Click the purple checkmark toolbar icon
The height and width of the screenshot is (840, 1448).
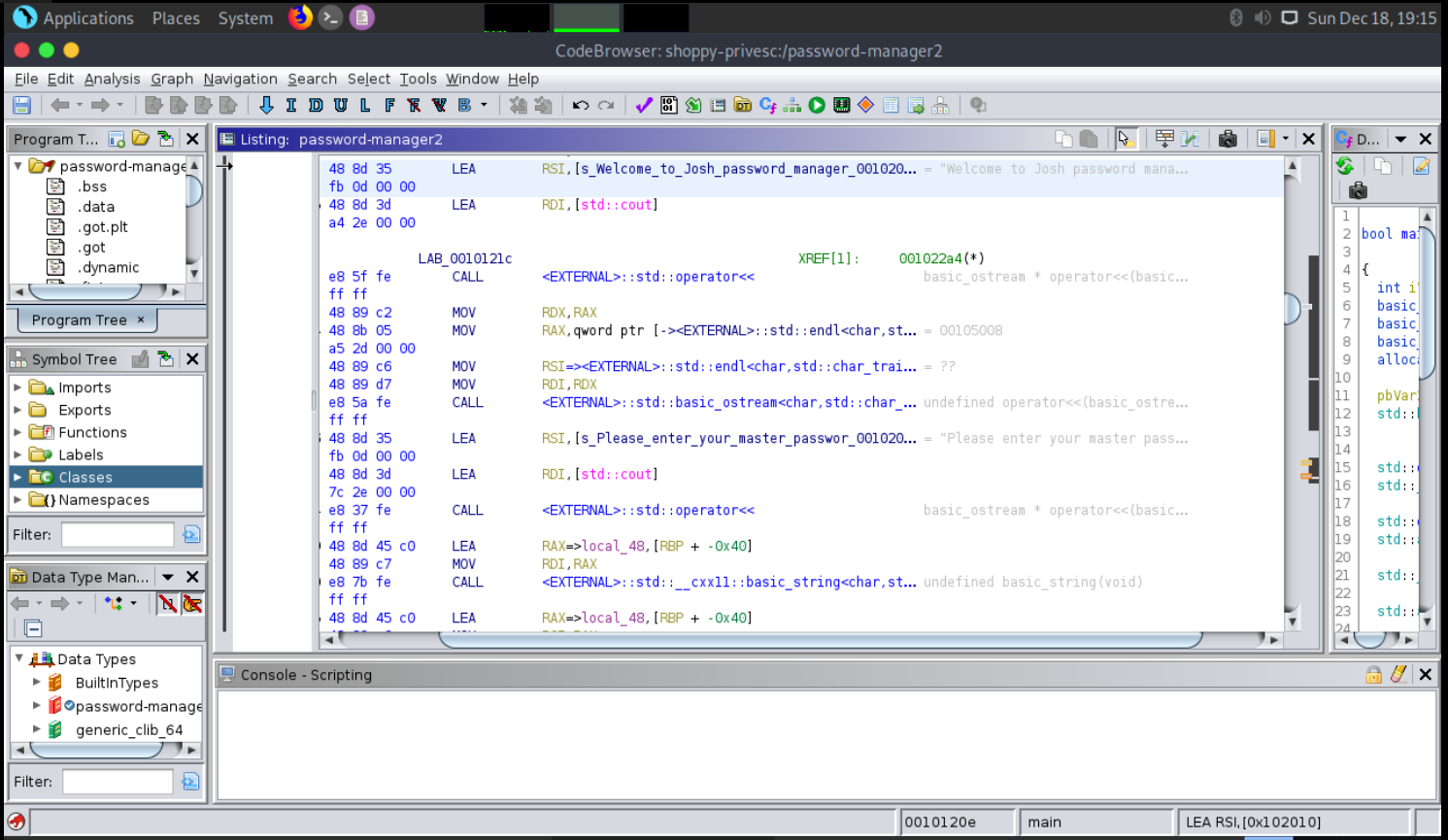[643, 105]
